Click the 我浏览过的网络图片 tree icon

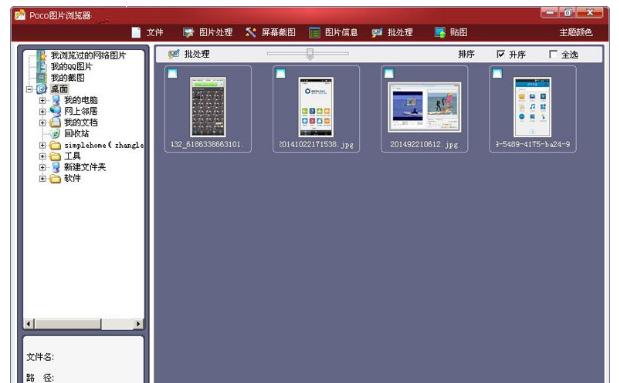point(41,55)
